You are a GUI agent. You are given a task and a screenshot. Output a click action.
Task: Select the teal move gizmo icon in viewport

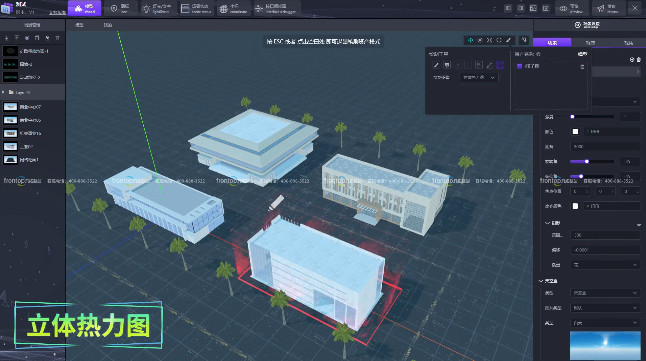(x=470, y=40)
